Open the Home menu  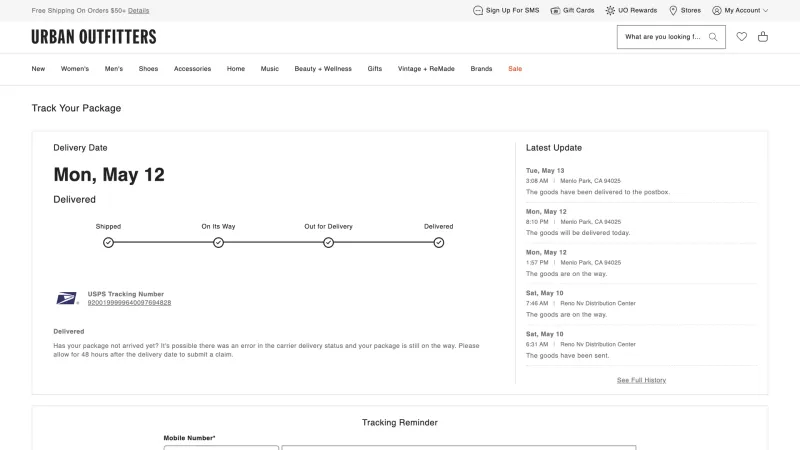click(x=236, y=68)
